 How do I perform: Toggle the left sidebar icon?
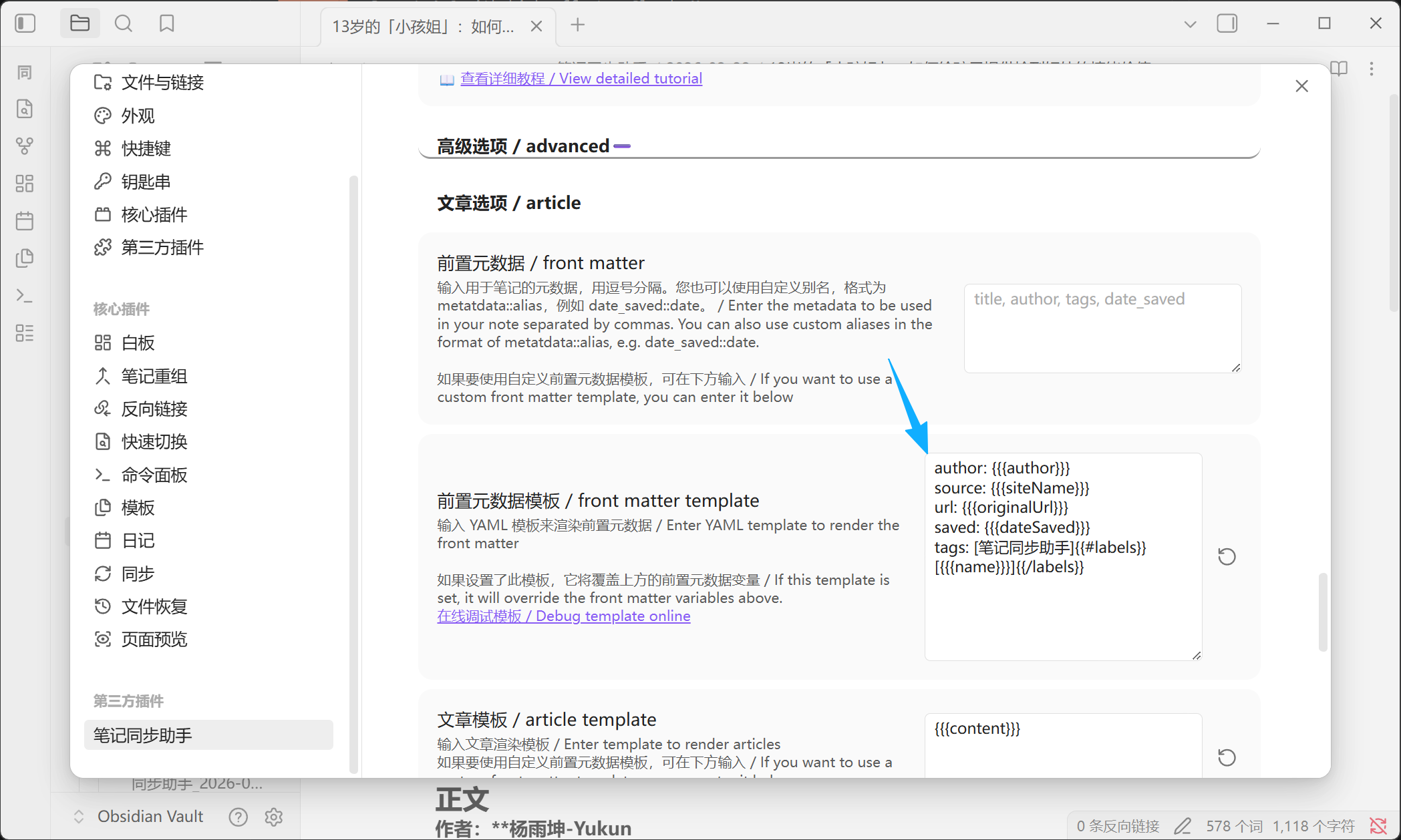pyautogui.click(x=25, y=23)
